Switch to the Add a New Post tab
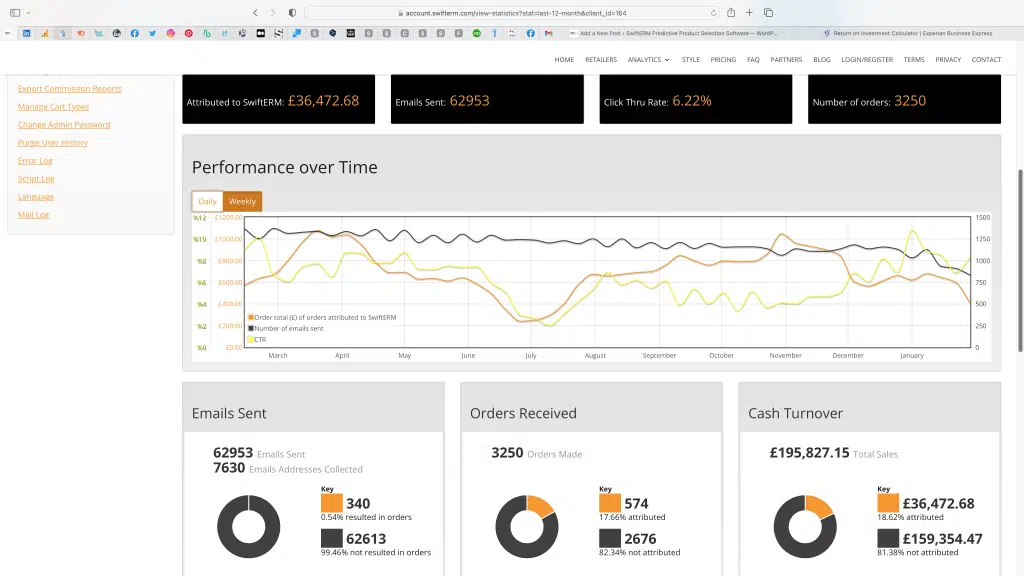1024x576 pixels. click(x=673, y=33)
